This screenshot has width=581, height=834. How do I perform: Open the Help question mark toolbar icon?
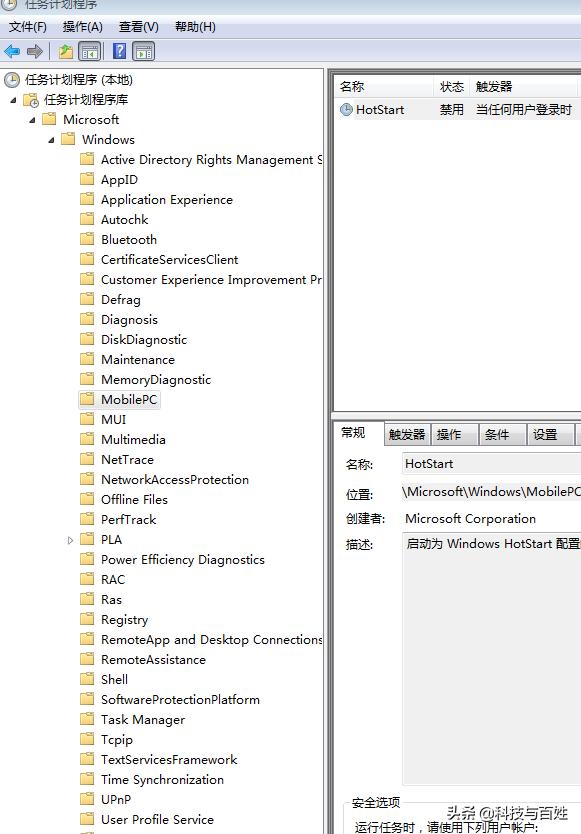[120, 51]
